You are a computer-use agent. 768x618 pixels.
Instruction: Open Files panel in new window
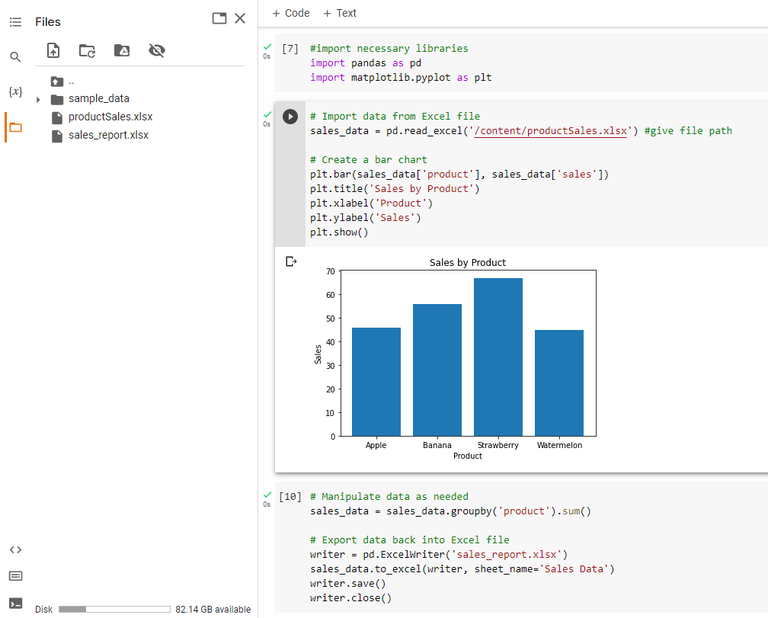coord(219,19)
